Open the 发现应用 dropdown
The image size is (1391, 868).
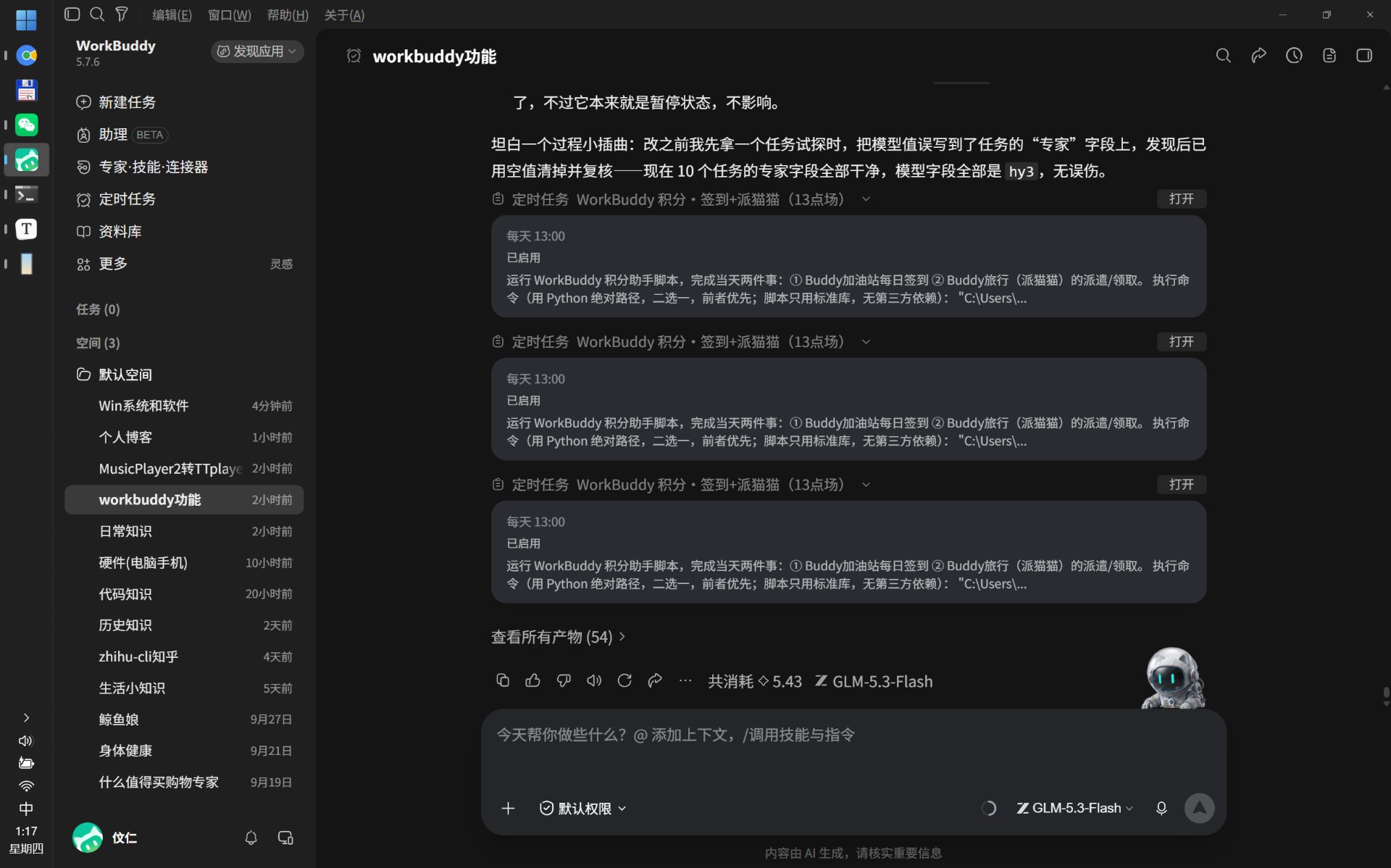257,51
